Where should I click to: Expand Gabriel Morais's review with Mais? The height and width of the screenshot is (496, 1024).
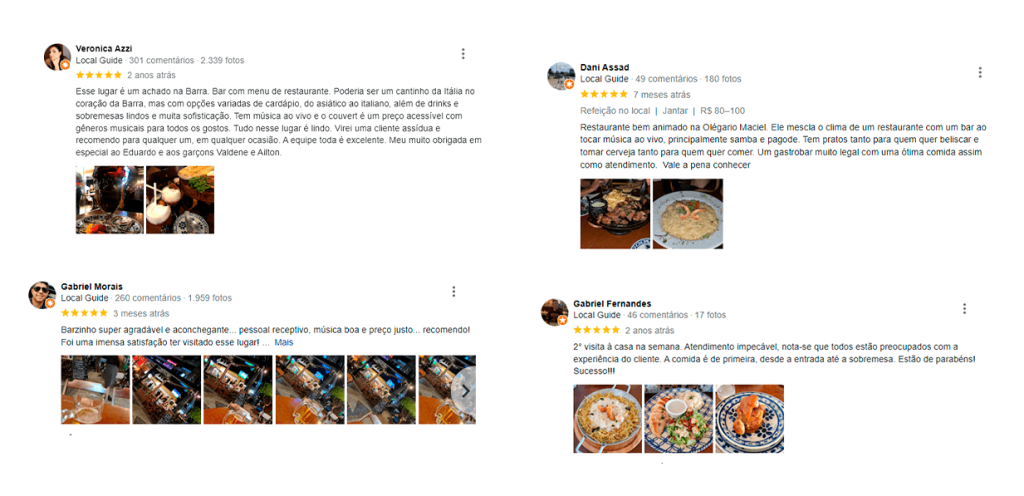tap(283, 343)
